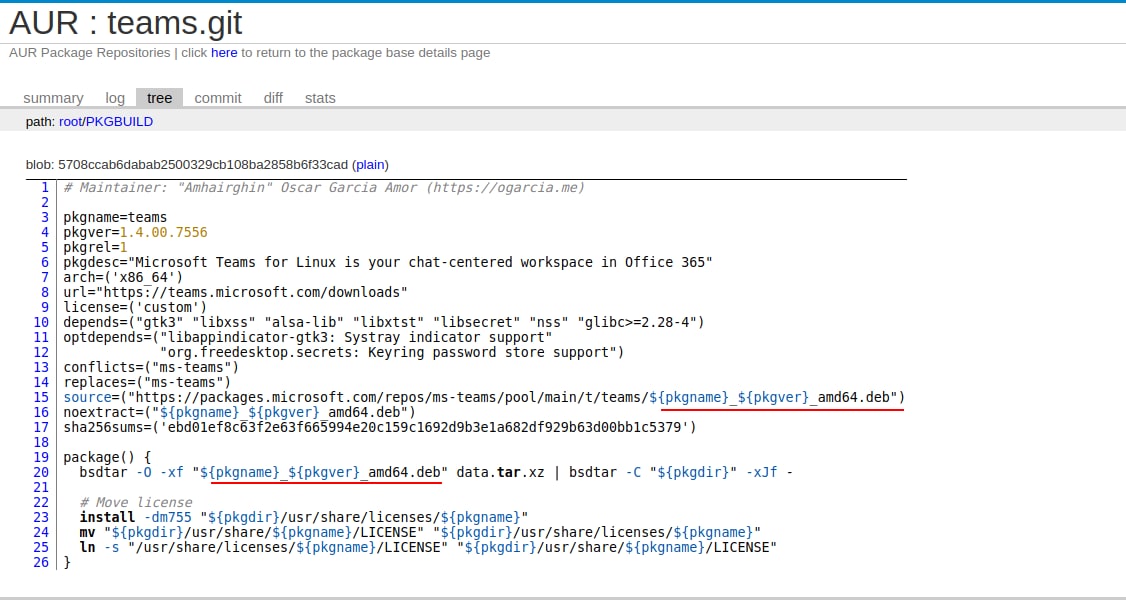Click the mv LICENSE command line
The image size is (1126, 601).
(x=420, y=532)
